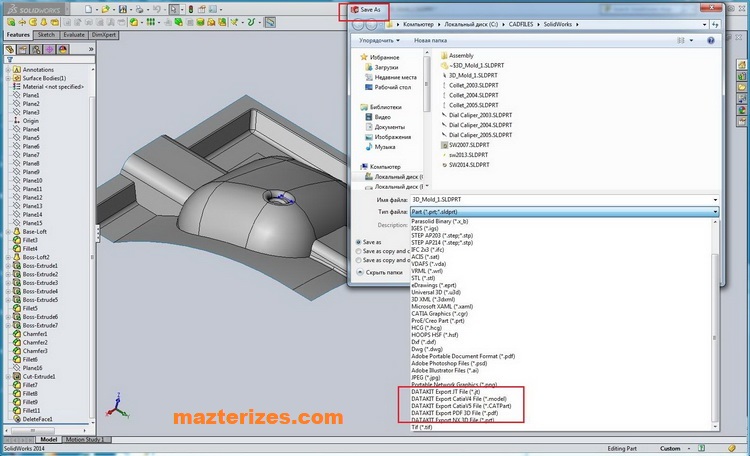750x456 pixels.
Task: Click the feature tree filter funnel icon
Action: tap(8, 59)
